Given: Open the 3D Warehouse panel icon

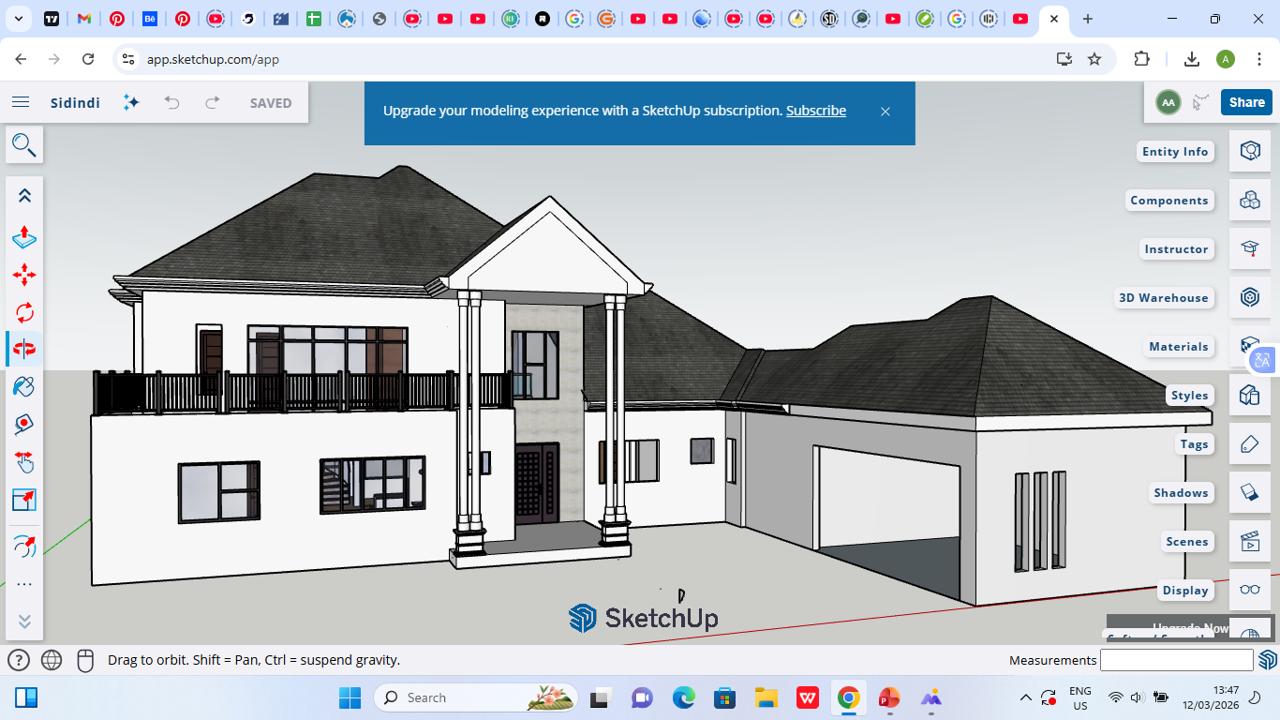Looking at the screenshot, I should (x=1249, y=297).
